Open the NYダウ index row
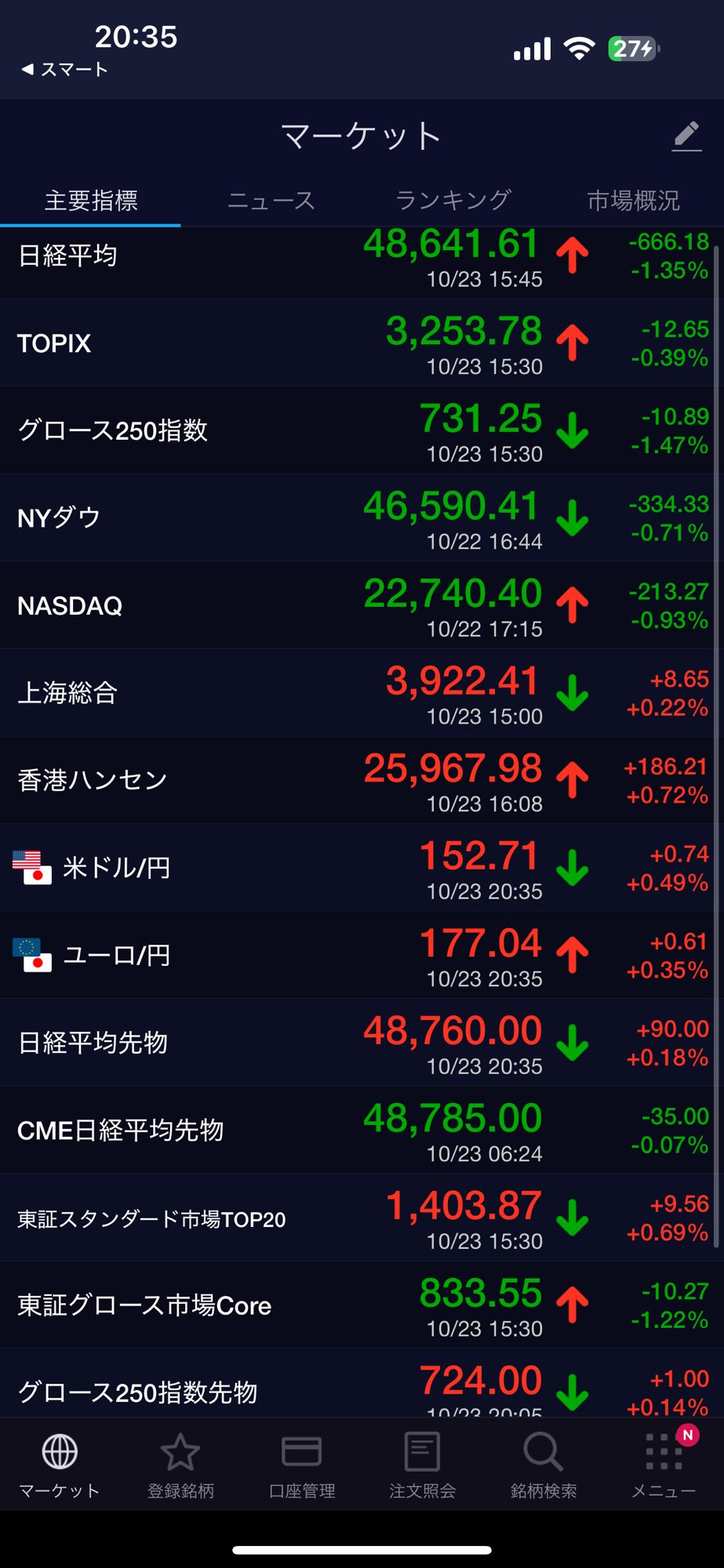Viewport: 724px width, 1568px height. click(x=60, y=517)
